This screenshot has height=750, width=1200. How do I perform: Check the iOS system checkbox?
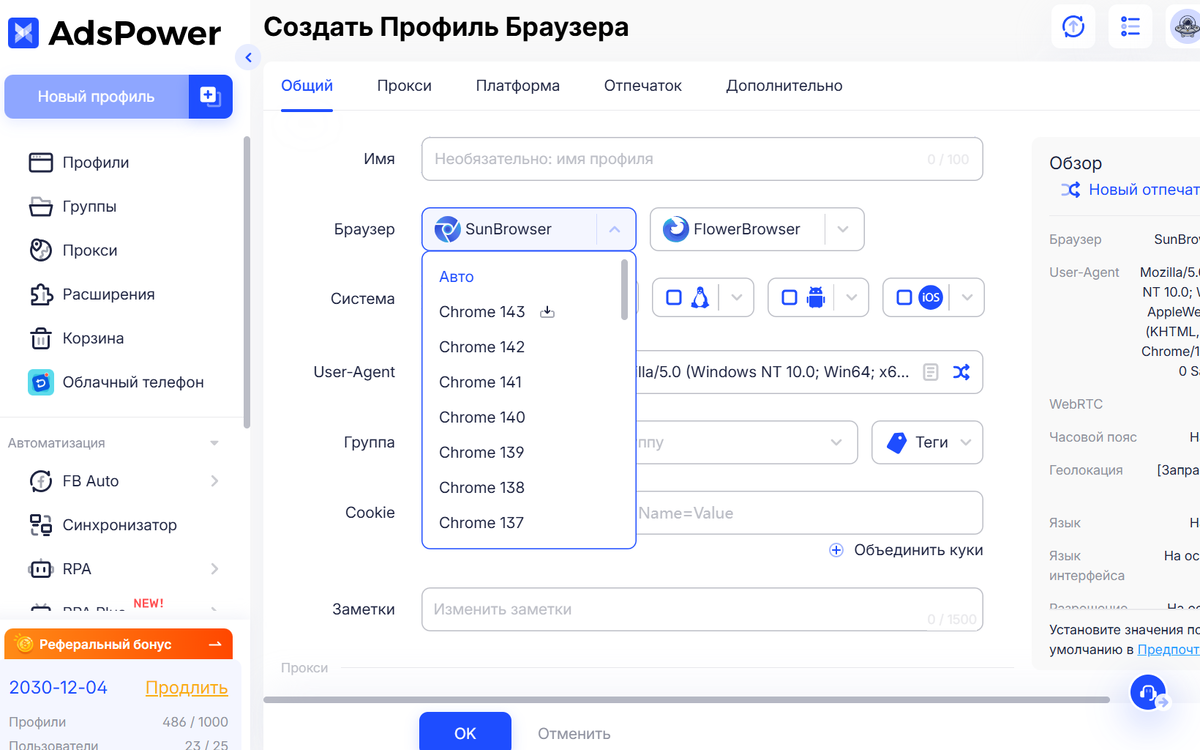[x=904, y=297]
